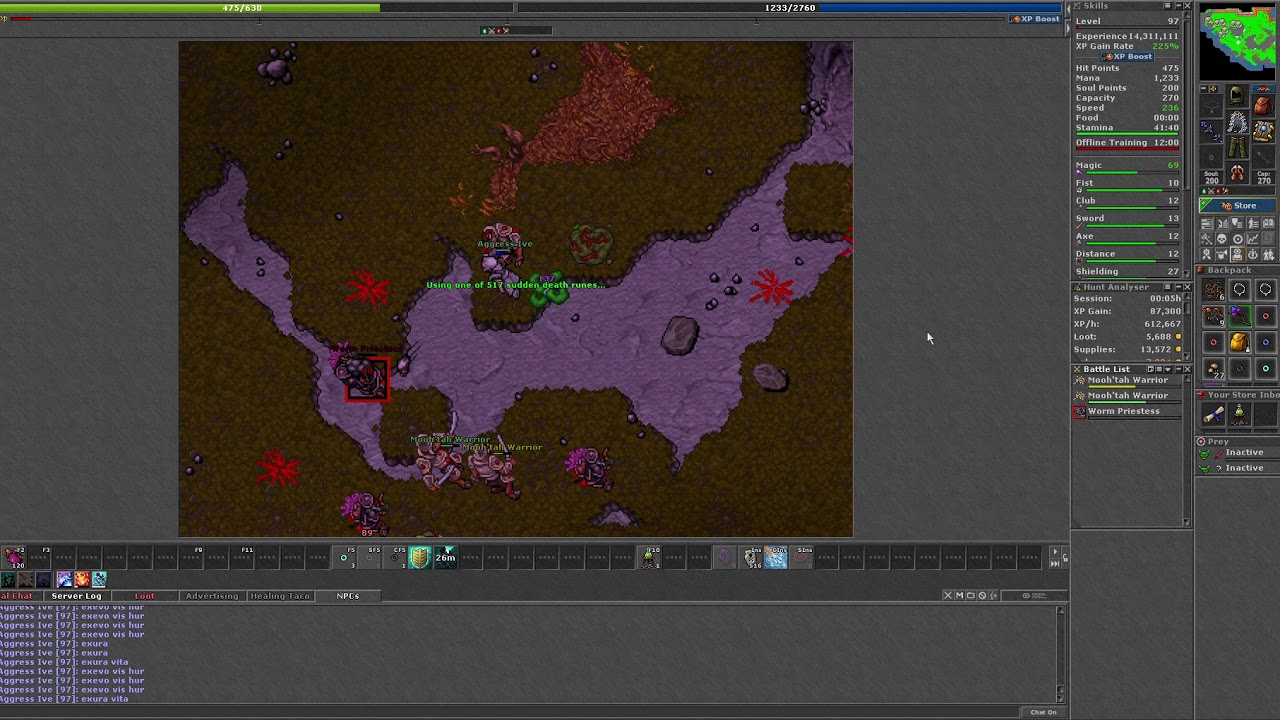Close the current chat tab with X icon
1280x720 pixels.
[948, 596]
